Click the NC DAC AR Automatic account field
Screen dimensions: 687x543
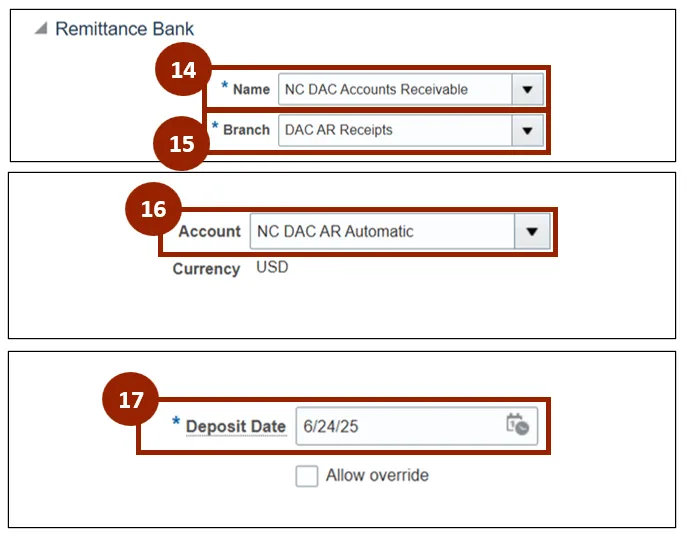coord(380,231)
